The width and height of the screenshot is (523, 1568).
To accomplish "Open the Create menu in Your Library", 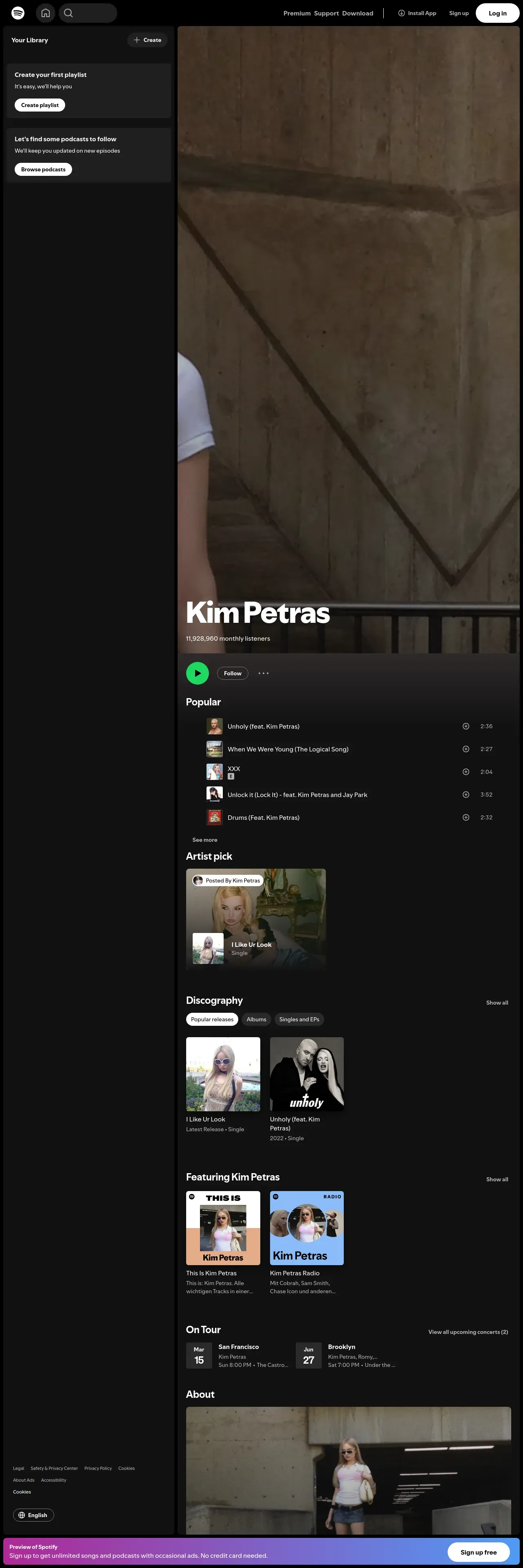I will [147, 40].
